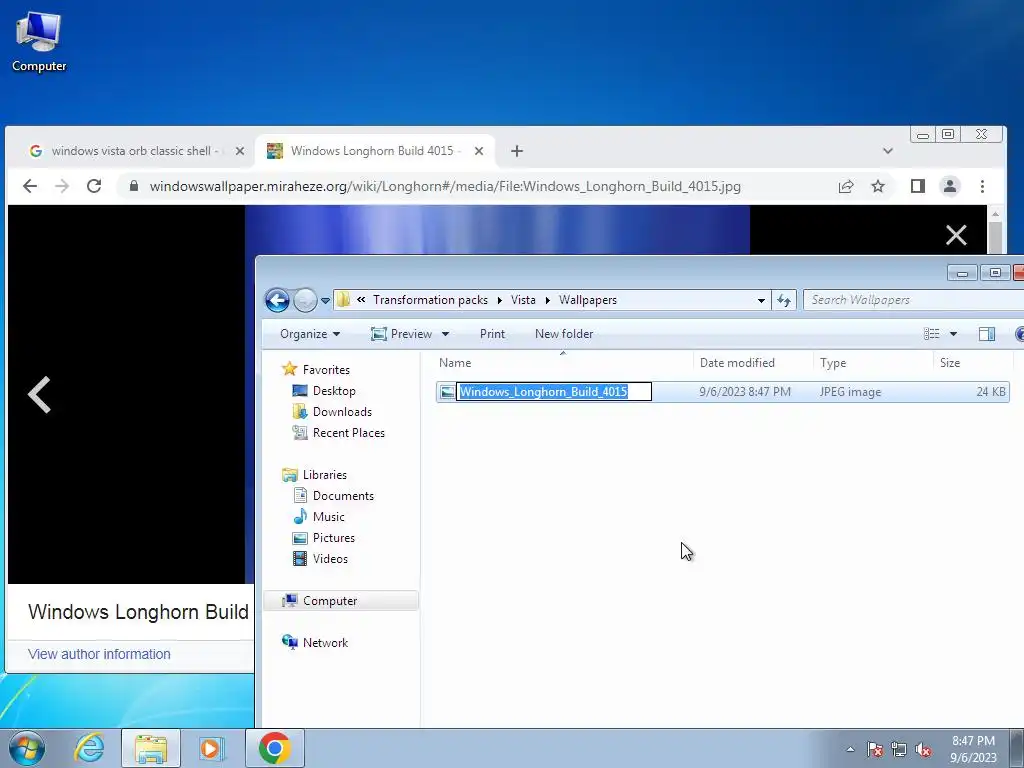Open Recent Places in the navigation pane
This screenshot has height=768, width=1024.
click(x=339, y=432)
